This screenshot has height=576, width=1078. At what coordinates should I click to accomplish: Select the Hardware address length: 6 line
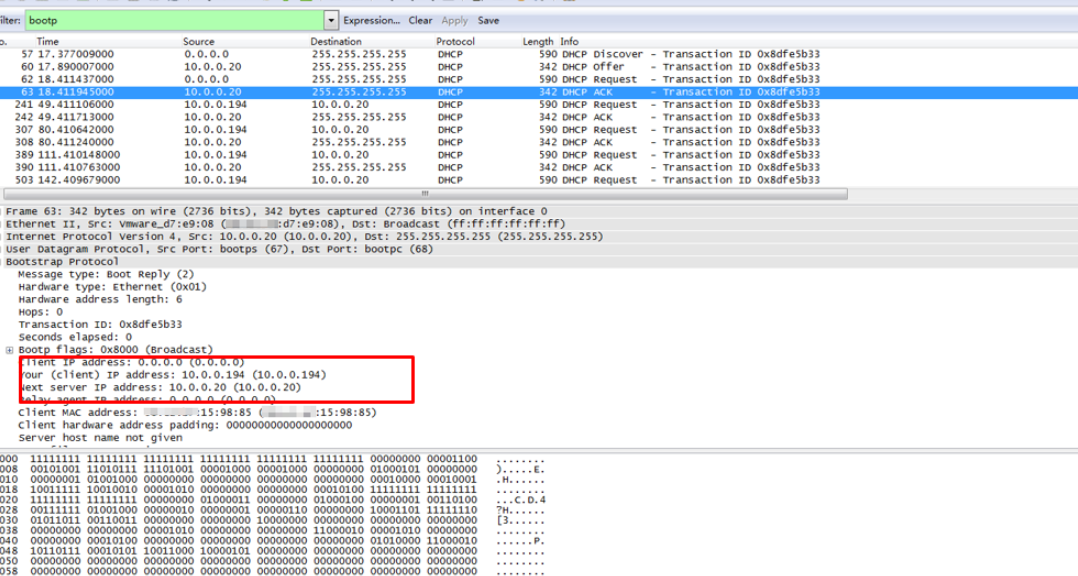pos(100,300)
